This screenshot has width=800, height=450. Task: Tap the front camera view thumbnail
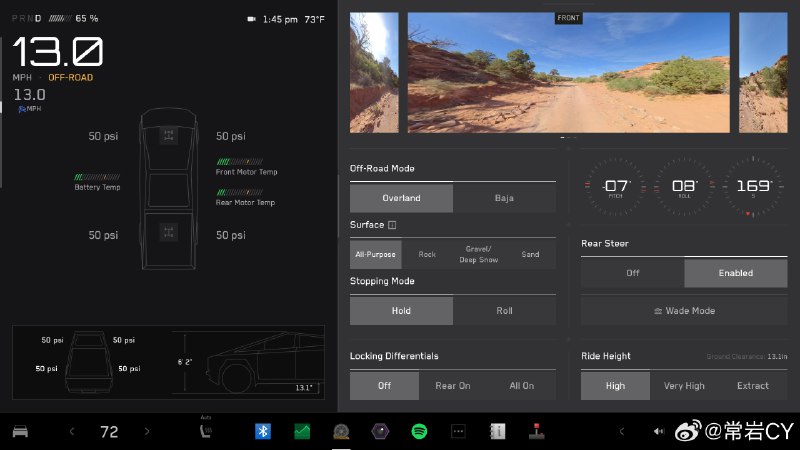[568, 72]
